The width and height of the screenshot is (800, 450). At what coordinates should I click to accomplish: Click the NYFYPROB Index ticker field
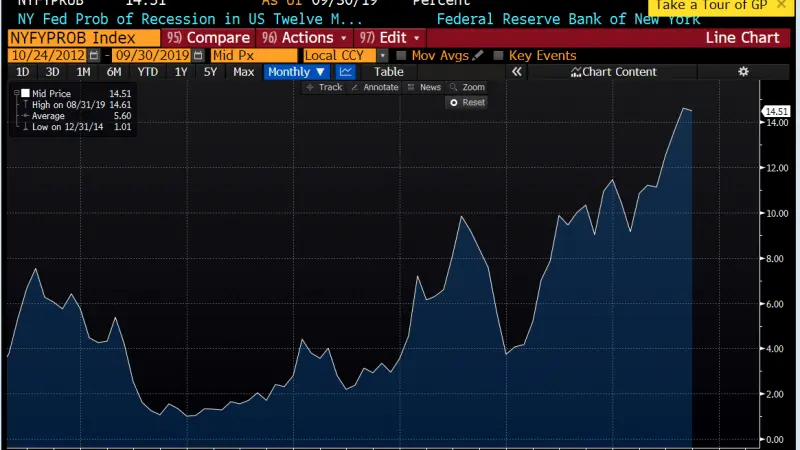84,38
